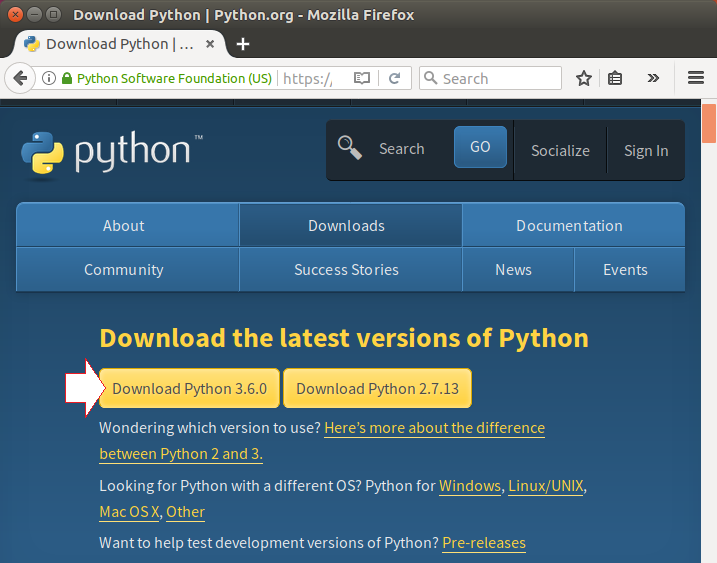Open the Downloads navigation menu
This screenshot has height=563, width=717.
(x=351, y=225)
